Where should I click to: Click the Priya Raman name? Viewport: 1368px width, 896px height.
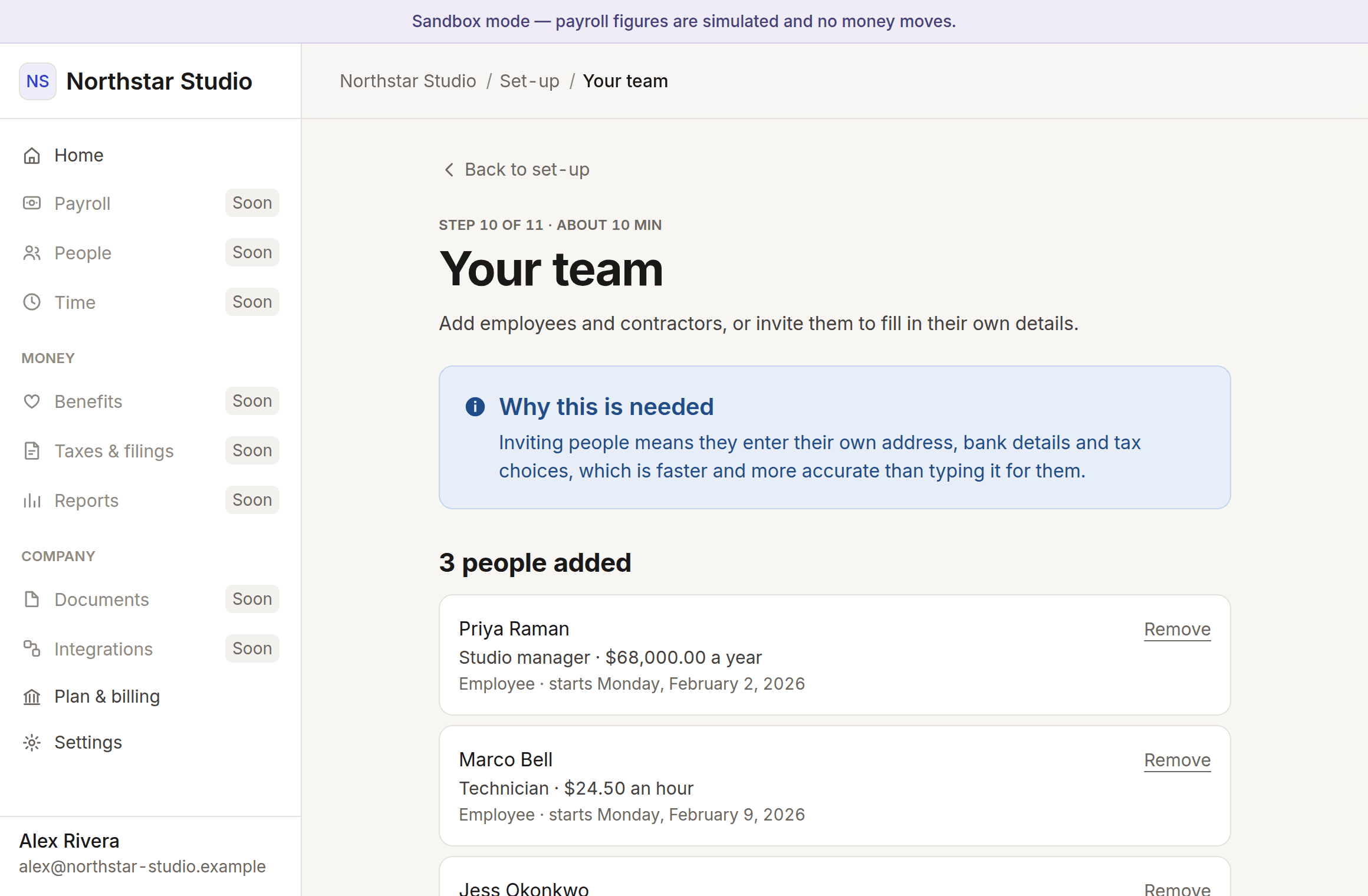tap(514, 629)
